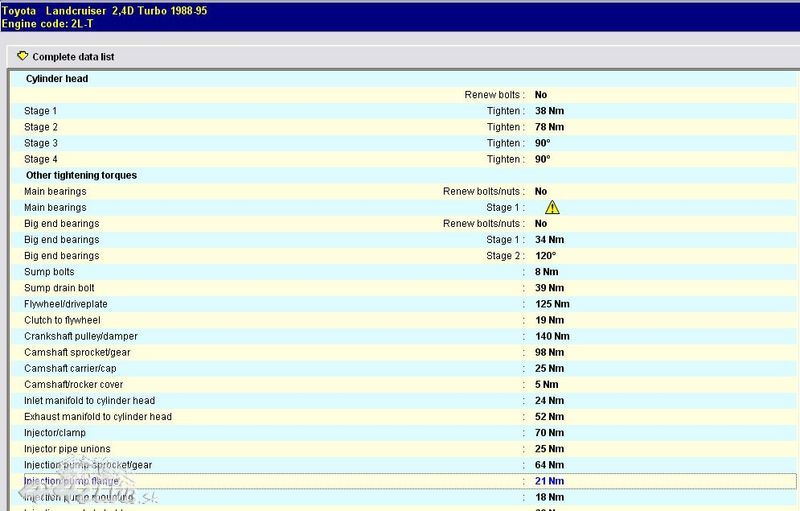Select the Clutch to flywheel row
Screen dimensions: 800x511
click(x=403, y=320)
